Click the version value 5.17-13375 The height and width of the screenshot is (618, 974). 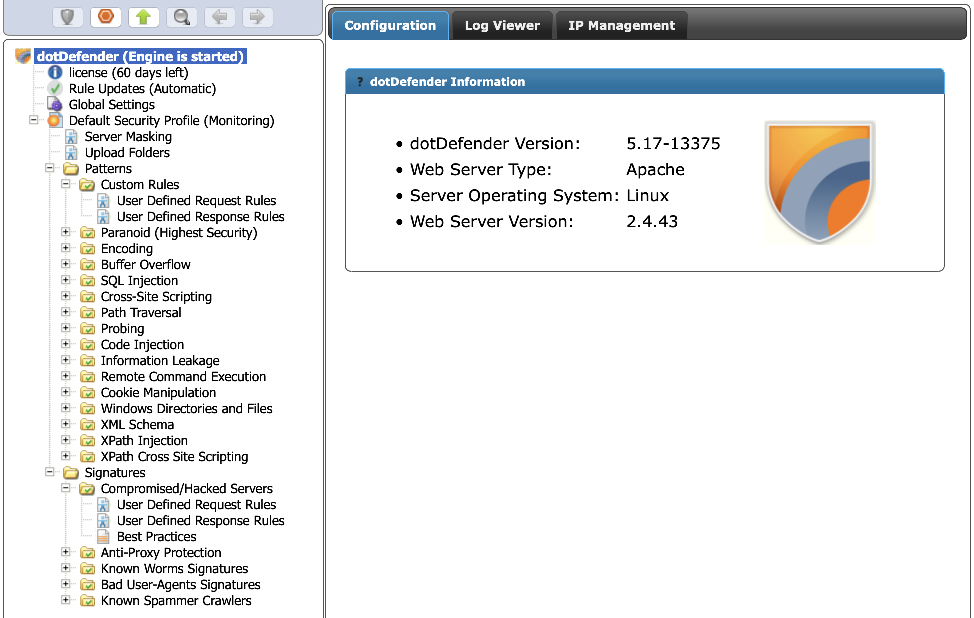673,143
